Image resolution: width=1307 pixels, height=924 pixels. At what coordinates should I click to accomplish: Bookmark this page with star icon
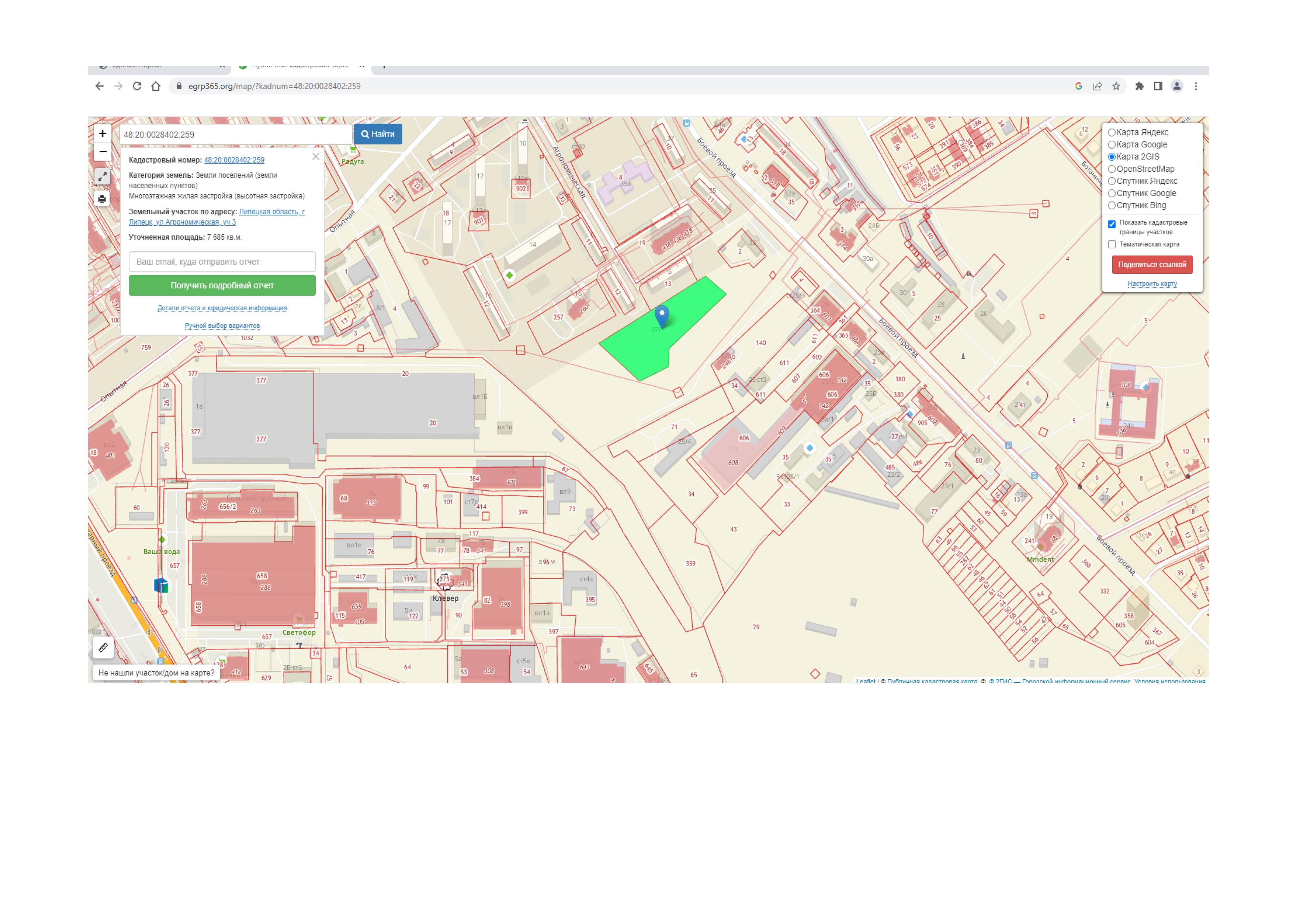tap(1116, 86)
